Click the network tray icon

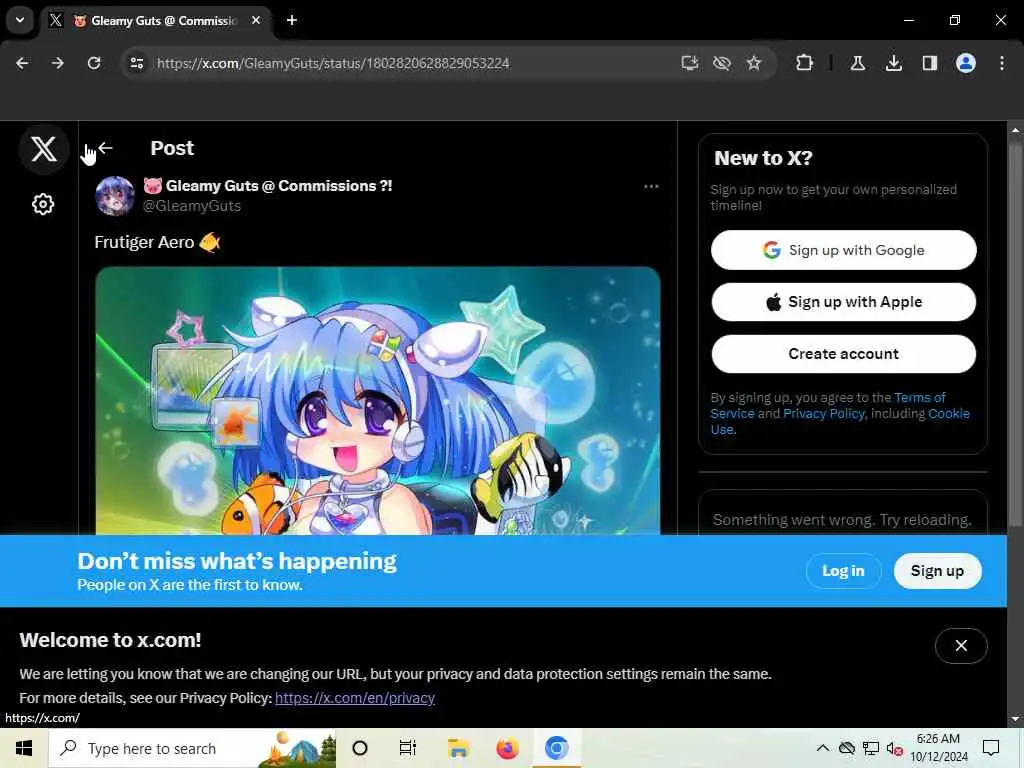tap(871, 748)
